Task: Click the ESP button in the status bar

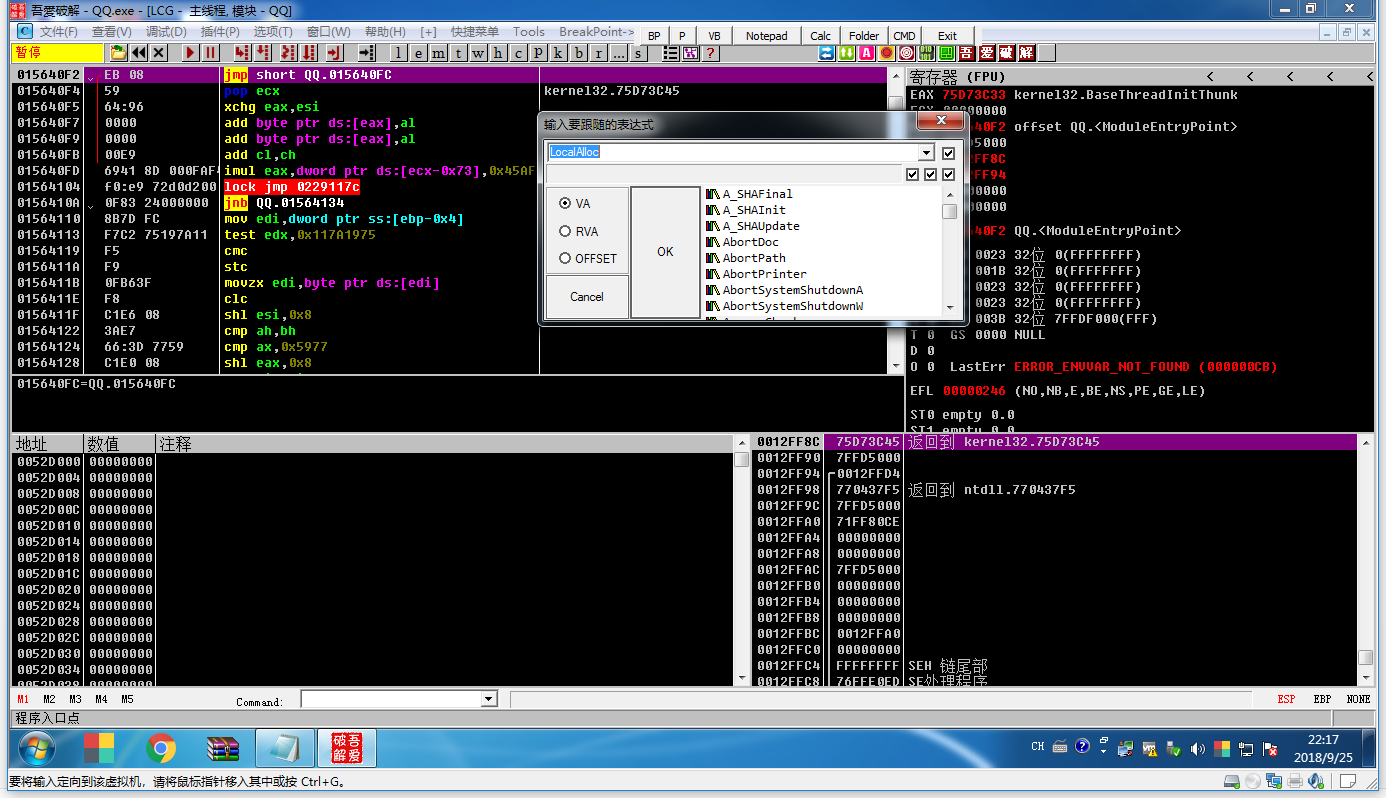Action: (x=1286, y=699)
